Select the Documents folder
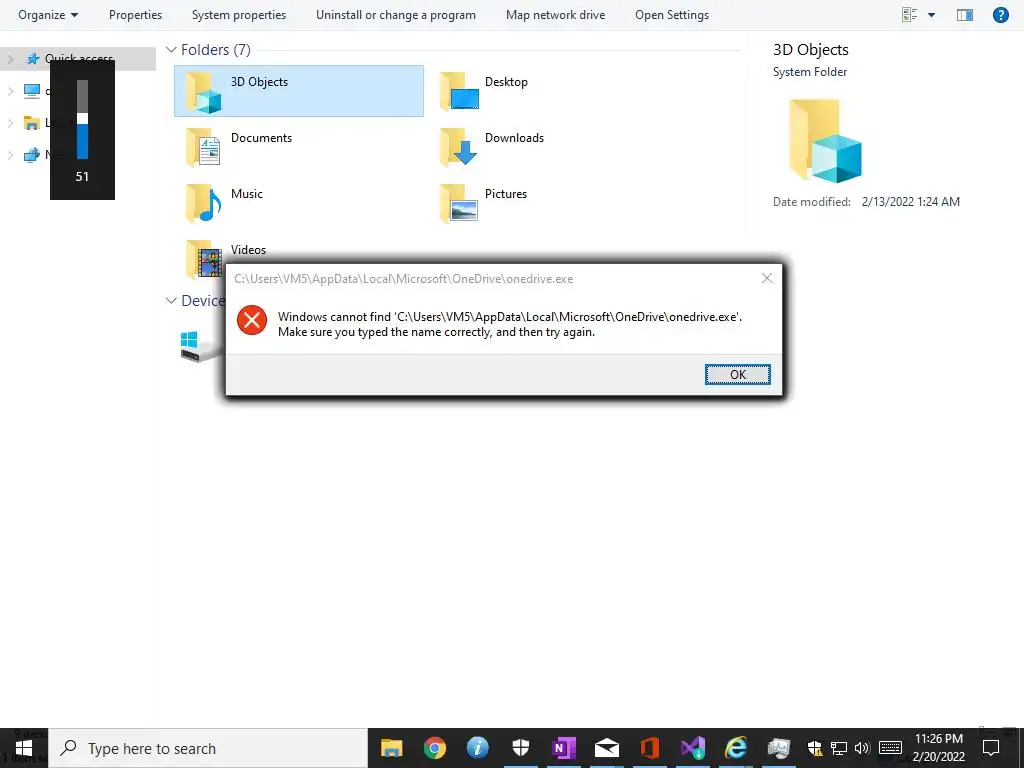 point(240,147)
